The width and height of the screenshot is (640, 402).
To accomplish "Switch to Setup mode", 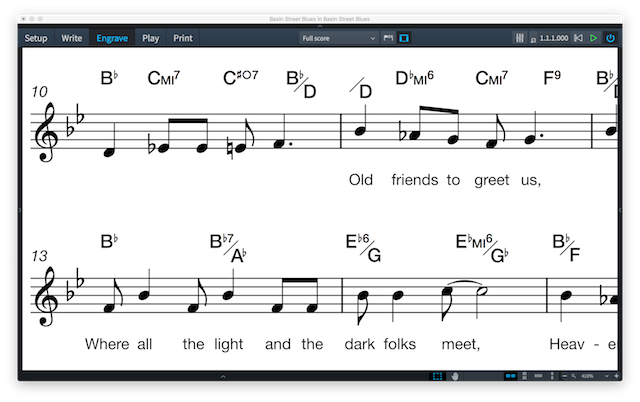I will point(36,38).
